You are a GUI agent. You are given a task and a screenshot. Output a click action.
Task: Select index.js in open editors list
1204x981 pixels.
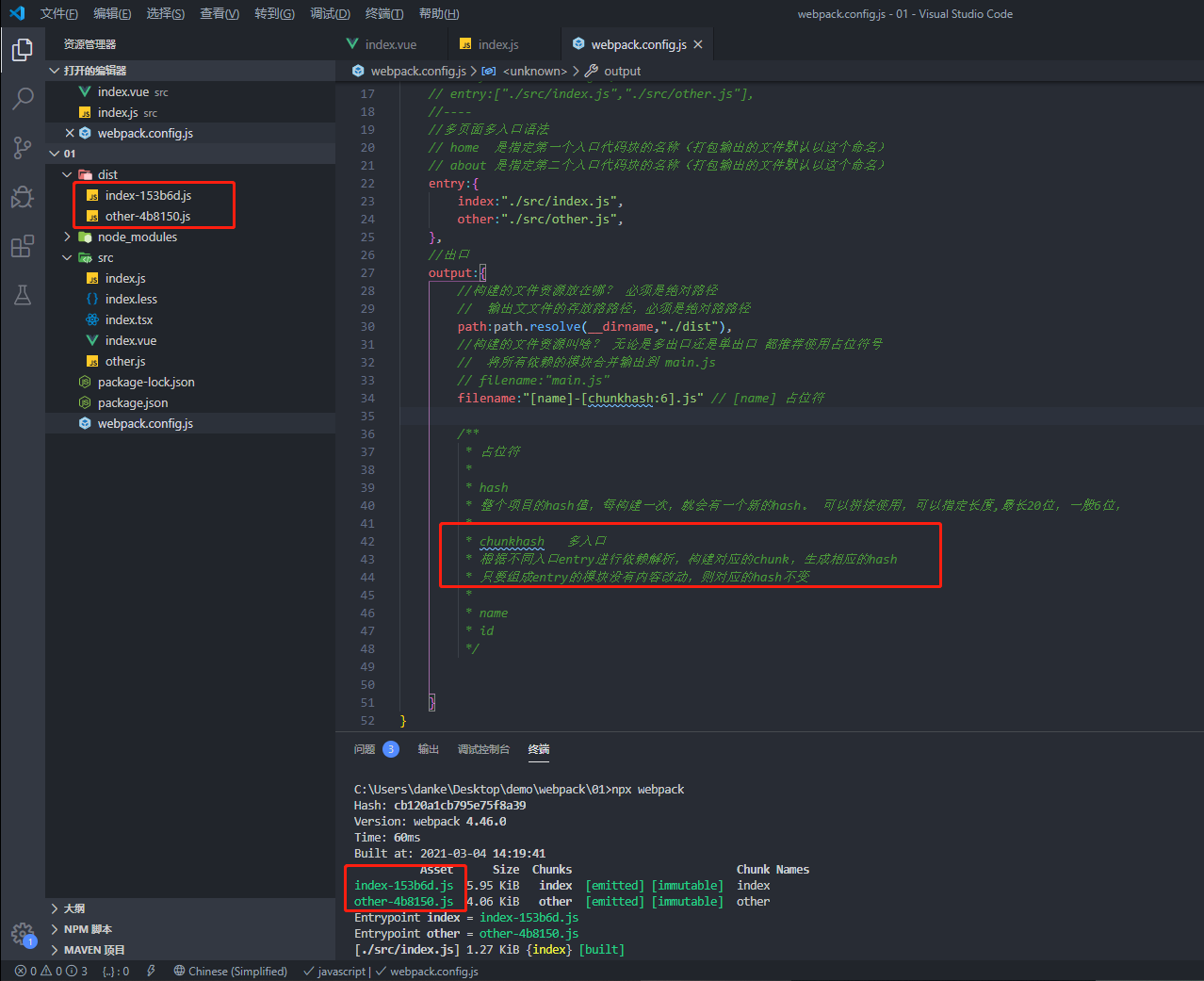190,112
